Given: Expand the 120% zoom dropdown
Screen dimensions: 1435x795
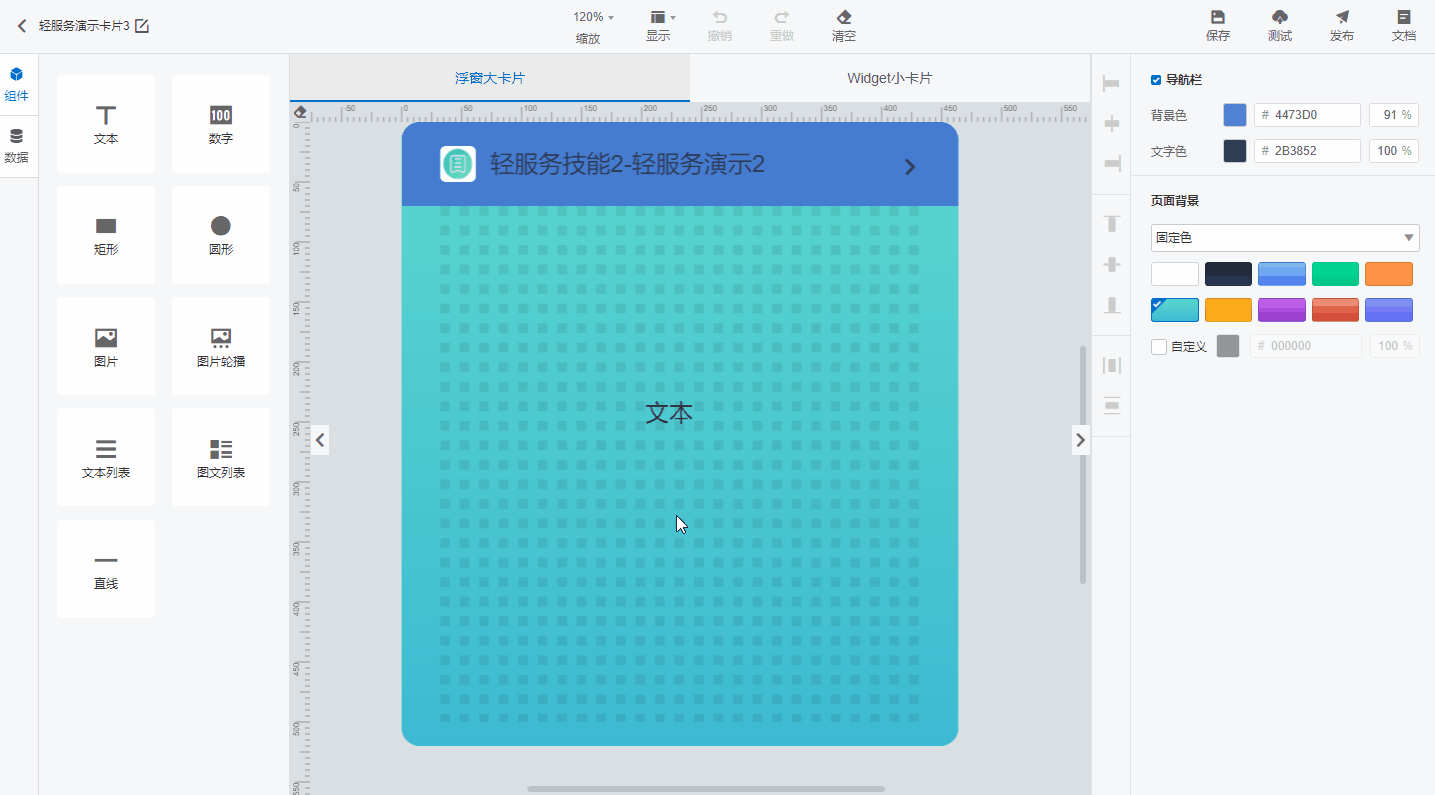Looking at the screenshot, I should coord(593,17).
